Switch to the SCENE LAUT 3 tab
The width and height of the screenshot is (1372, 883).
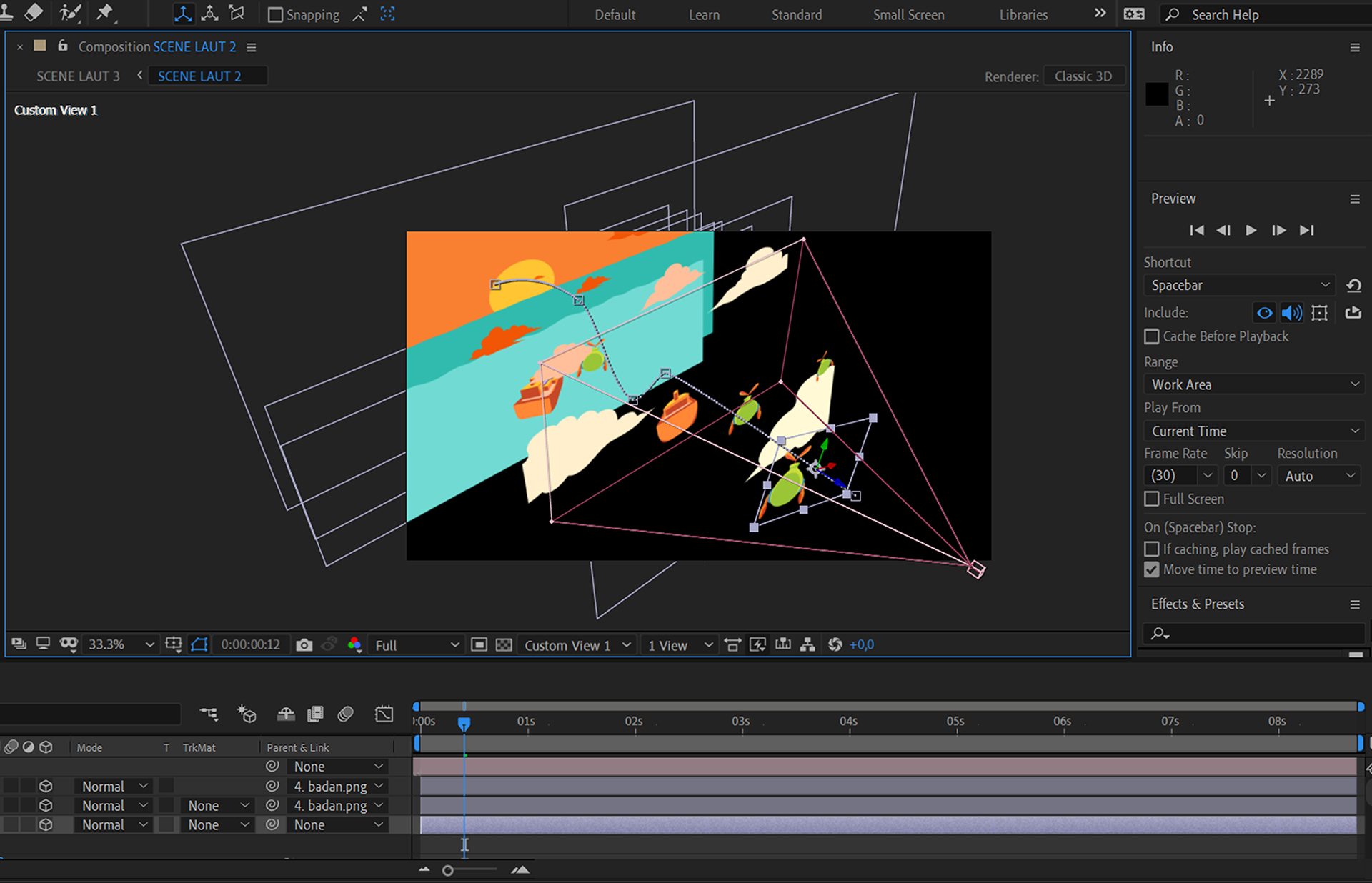79,76
